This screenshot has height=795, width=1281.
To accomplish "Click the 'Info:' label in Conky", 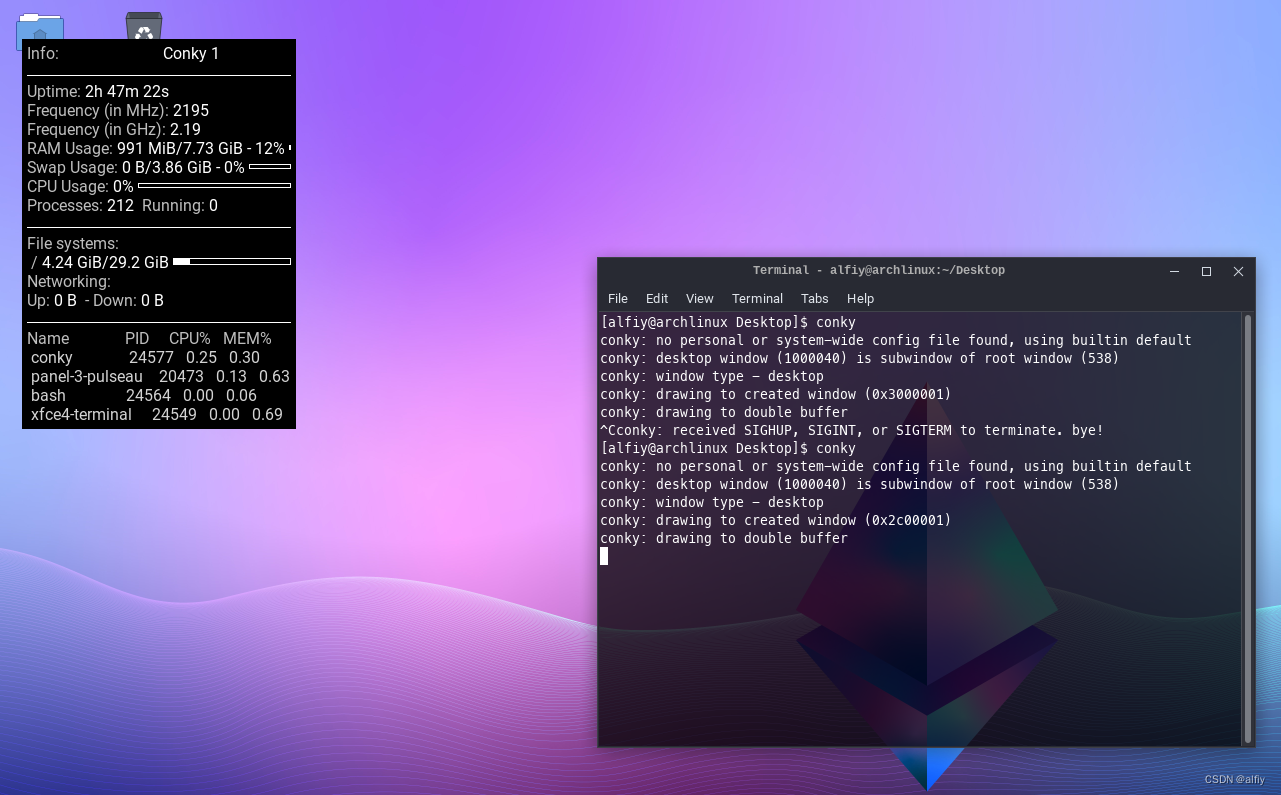I will coord(43,54).
